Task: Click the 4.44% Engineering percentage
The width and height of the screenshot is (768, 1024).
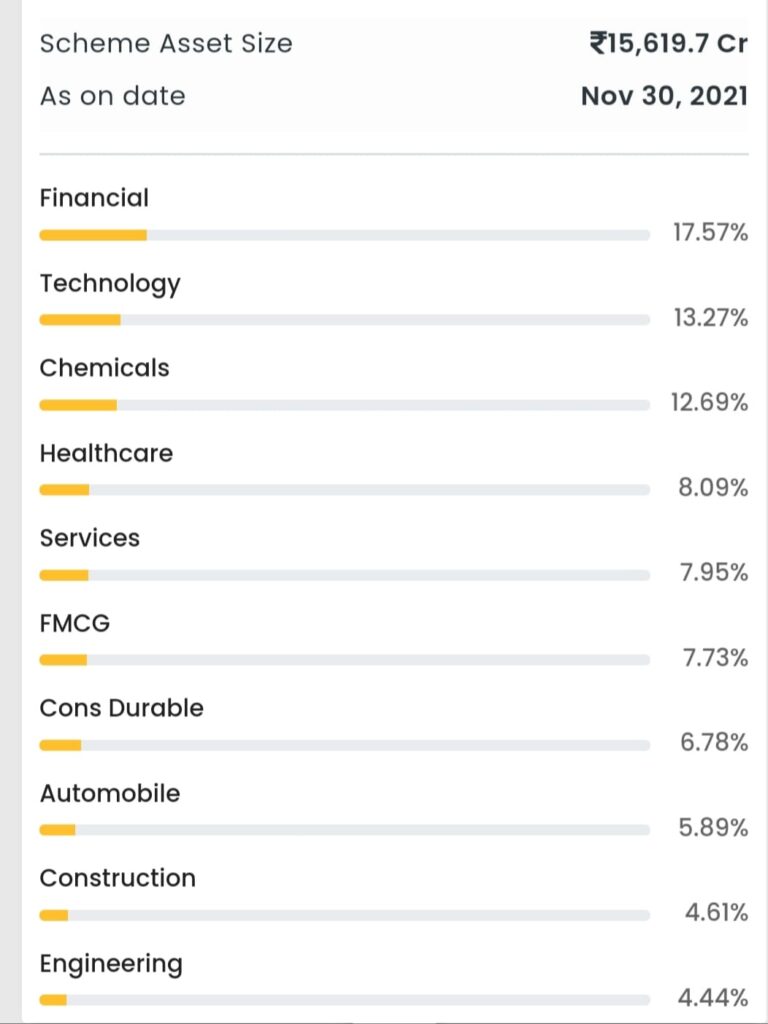Action: point(712,998)
